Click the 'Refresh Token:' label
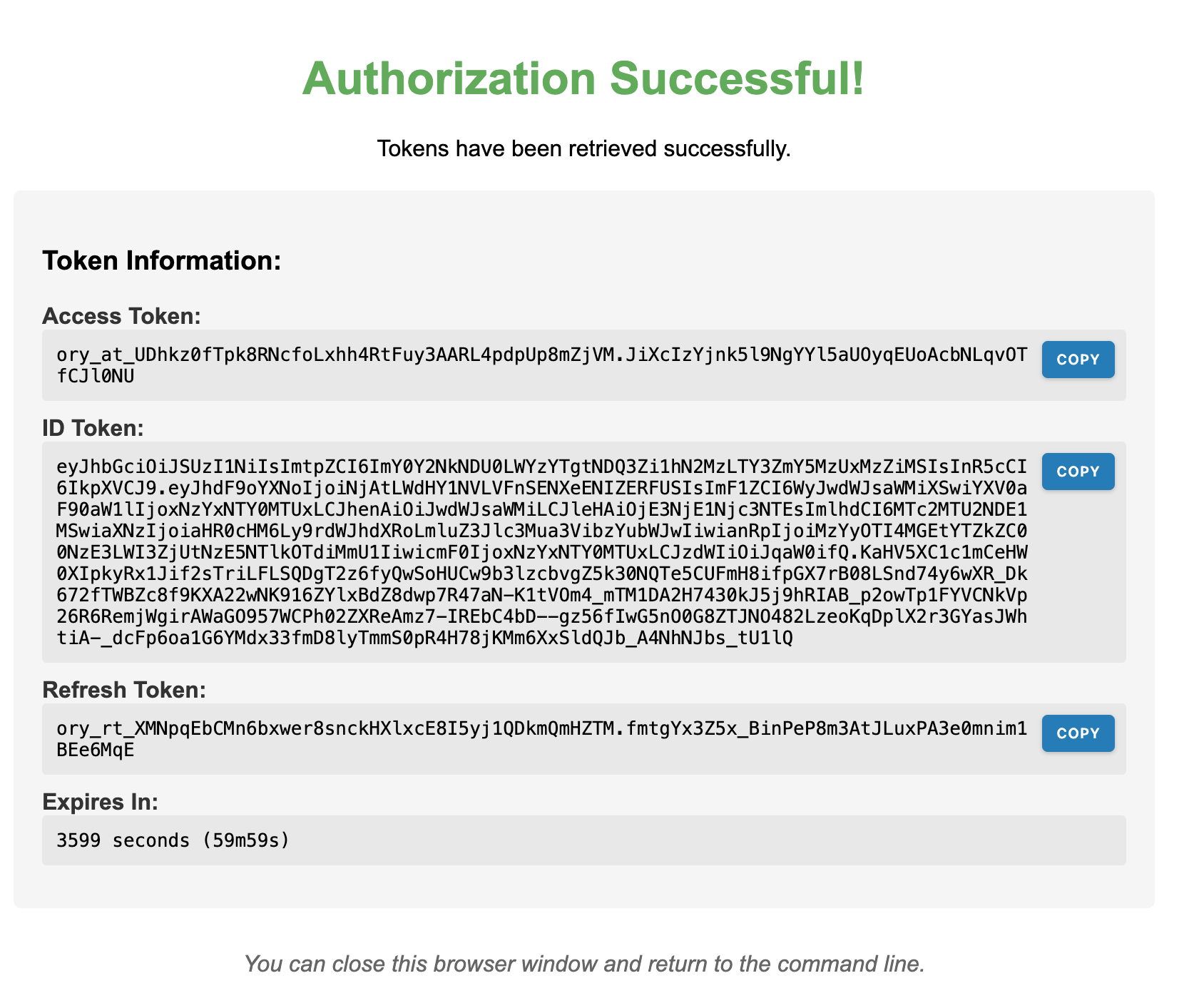The height and width of the screenshot is (1003, 1204). tap(124, 690)
